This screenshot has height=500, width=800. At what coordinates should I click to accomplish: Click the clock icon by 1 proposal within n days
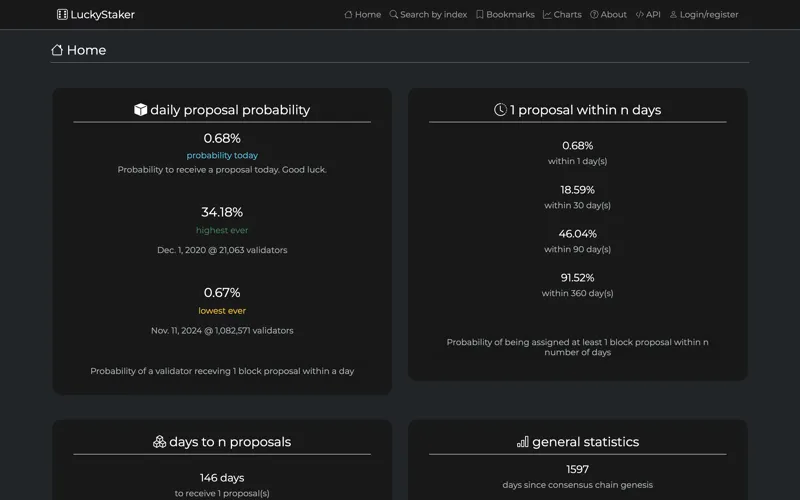pyautogui.click(x=500, y=110)
